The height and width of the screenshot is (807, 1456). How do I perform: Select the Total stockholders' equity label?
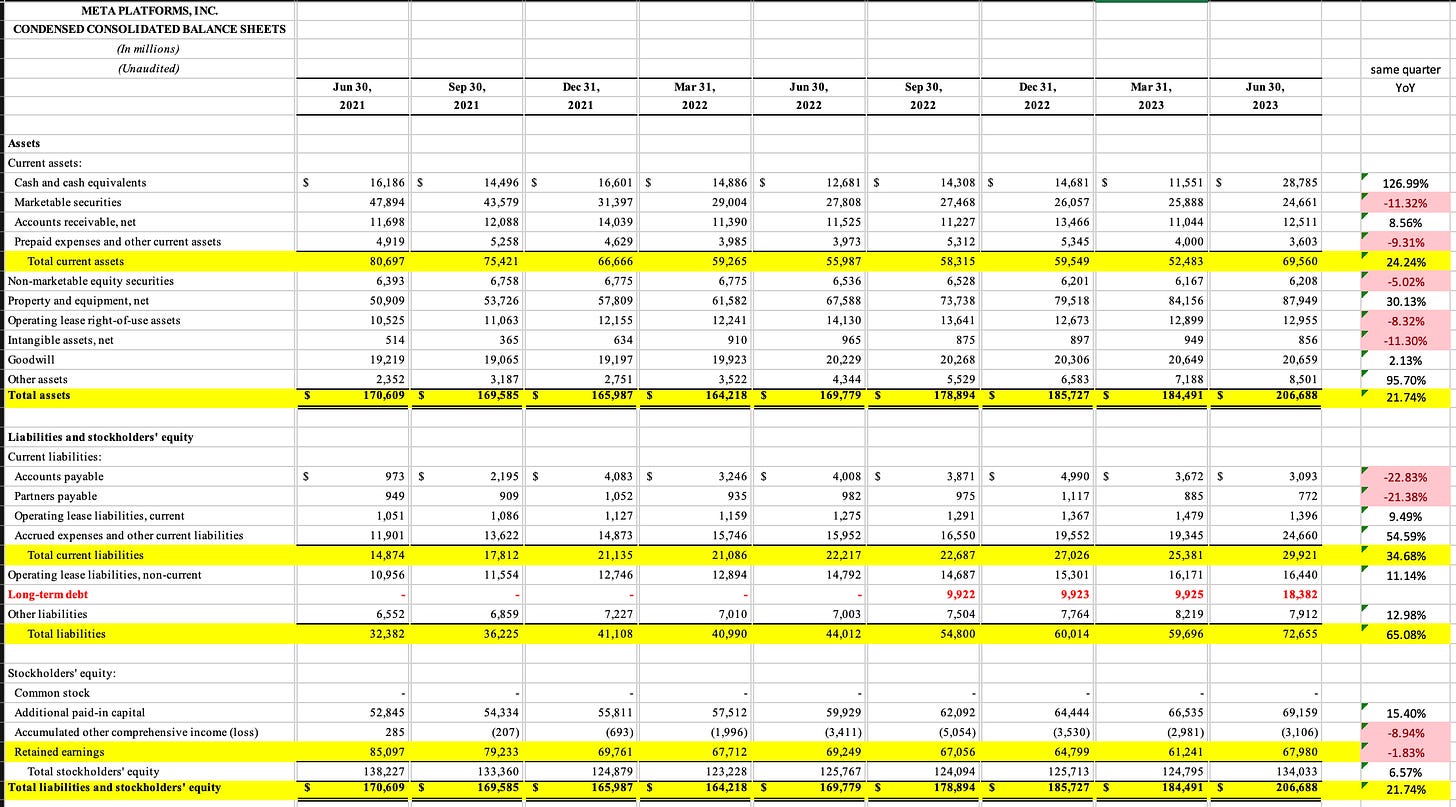(93, 771)
